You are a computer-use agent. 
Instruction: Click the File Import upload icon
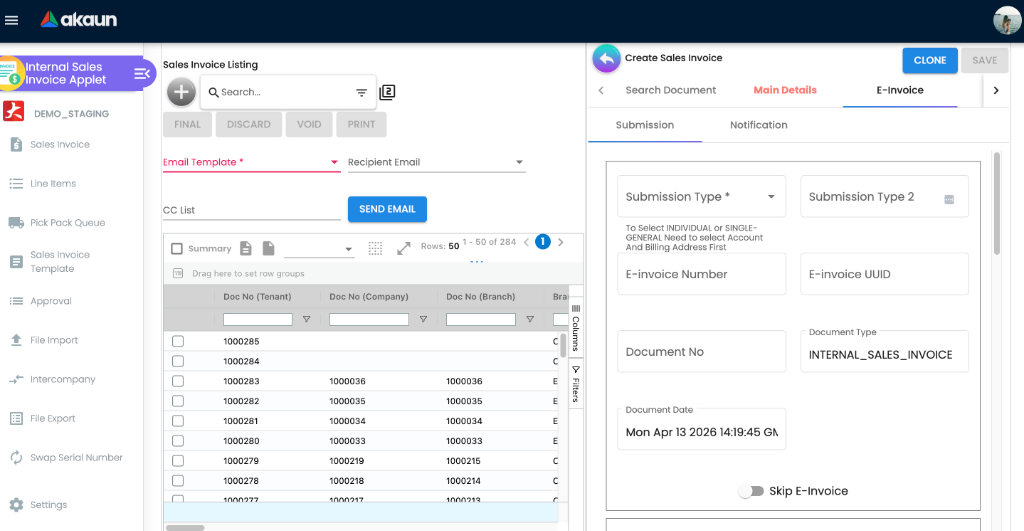[16, 340]
